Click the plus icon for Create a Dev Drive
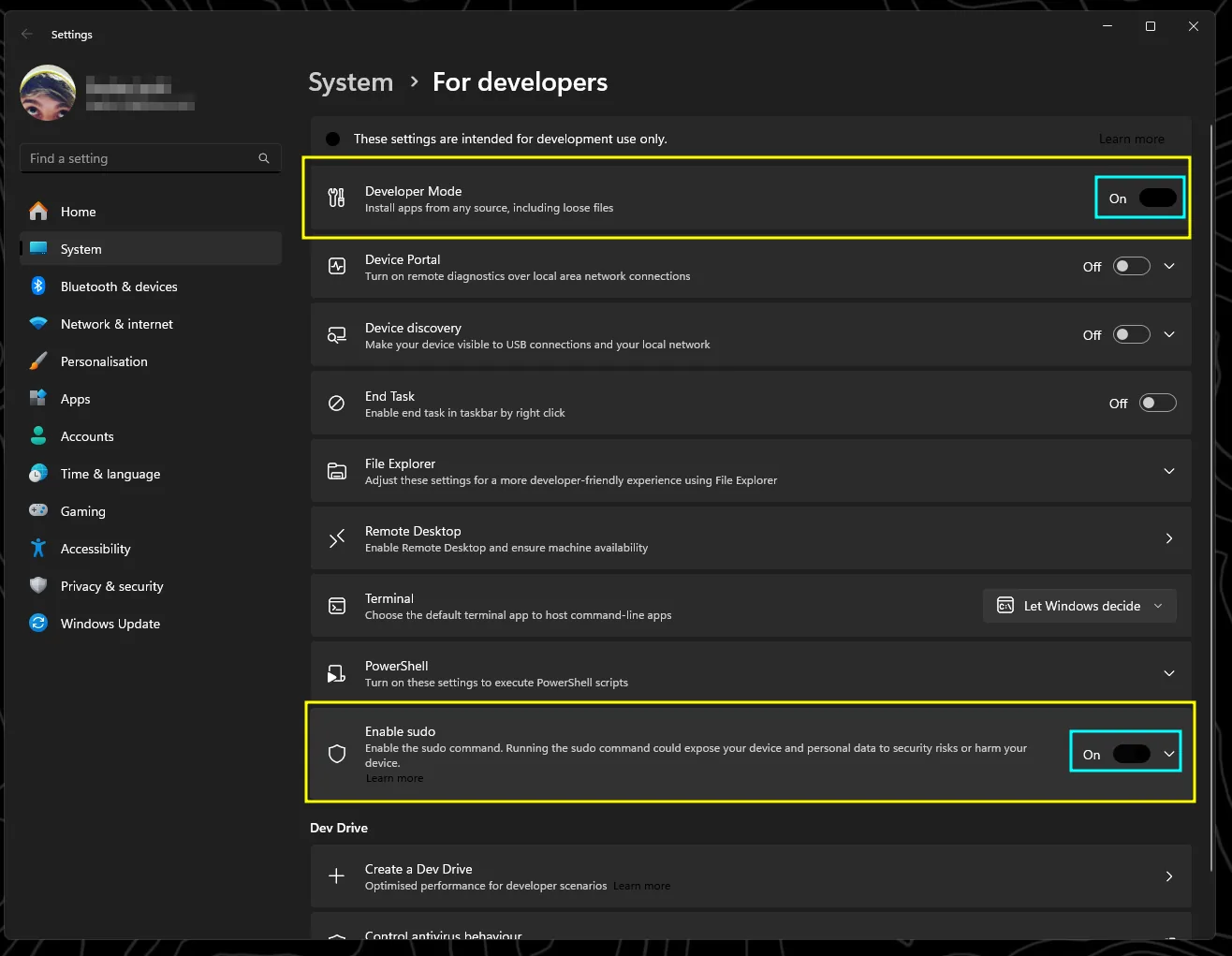Viewport: 1232px width, 956px height. pyautogui.click(x=337, y=876)
